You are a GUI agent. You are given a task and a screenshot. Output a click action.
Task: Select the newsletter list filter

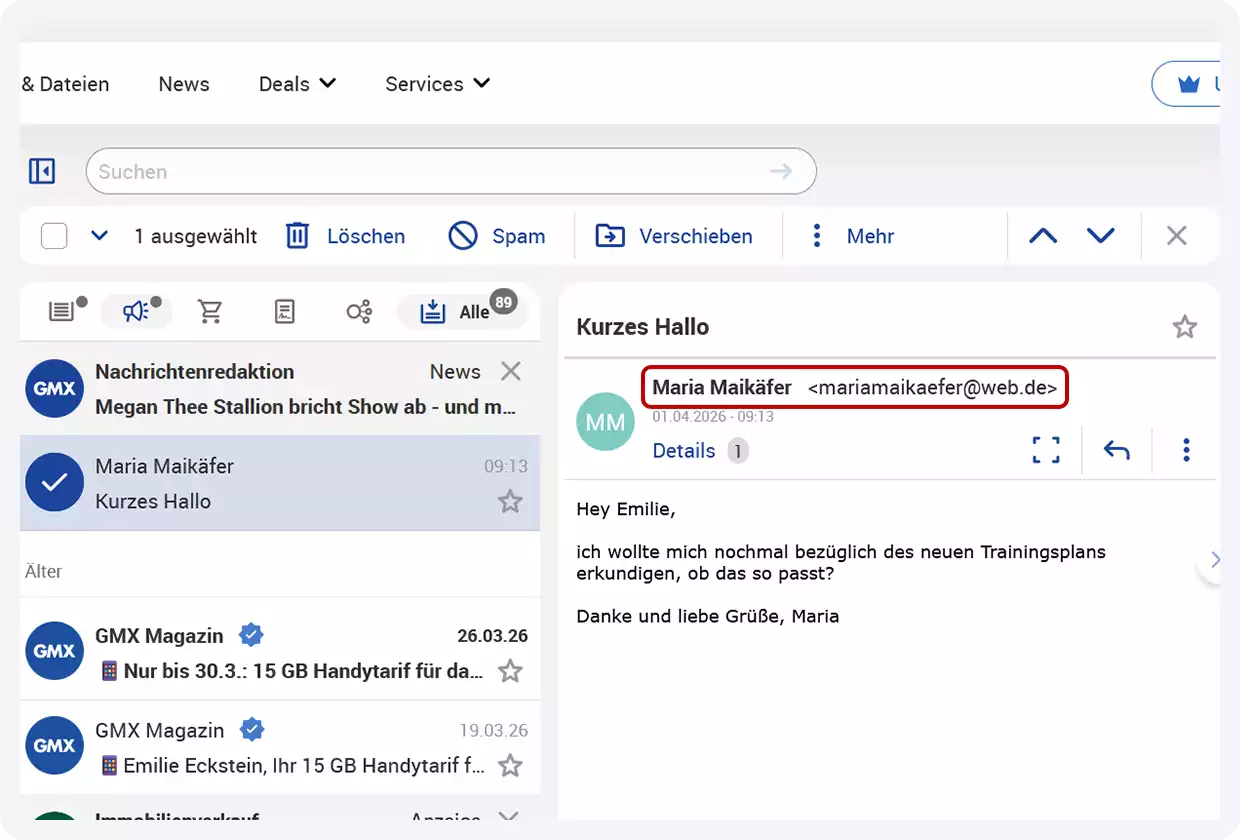coord(60,311)
